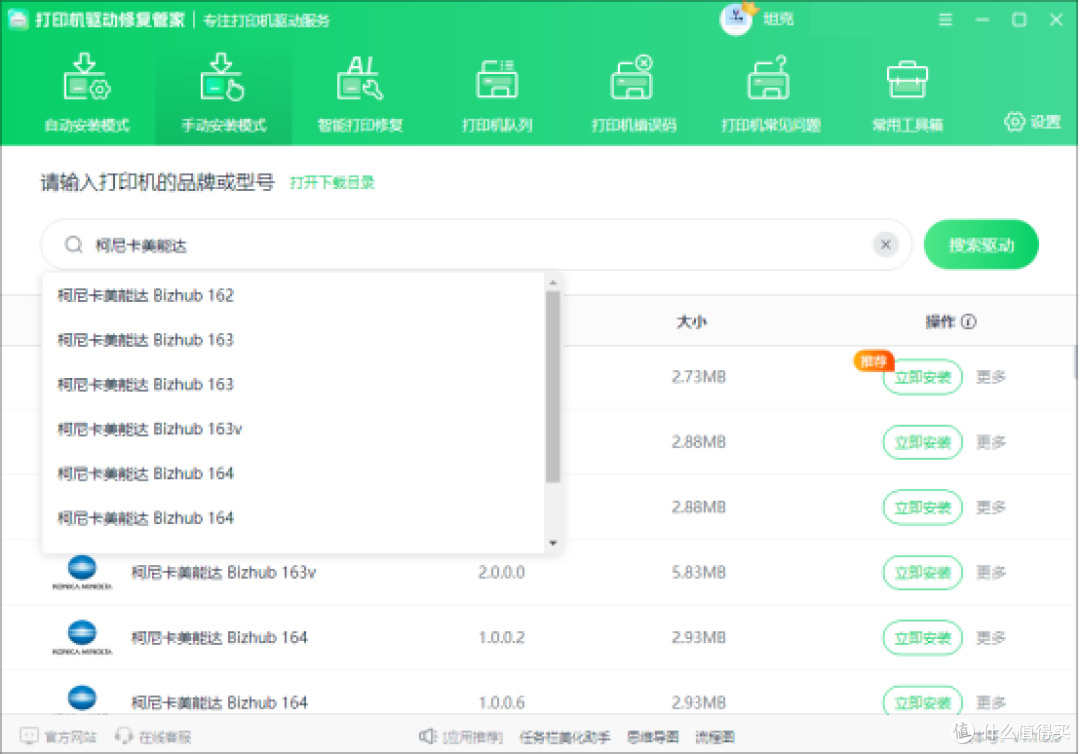Click 更多 in the 2.73MB row
This screenshot has width=1080, height=754.
tap(991, 377)
